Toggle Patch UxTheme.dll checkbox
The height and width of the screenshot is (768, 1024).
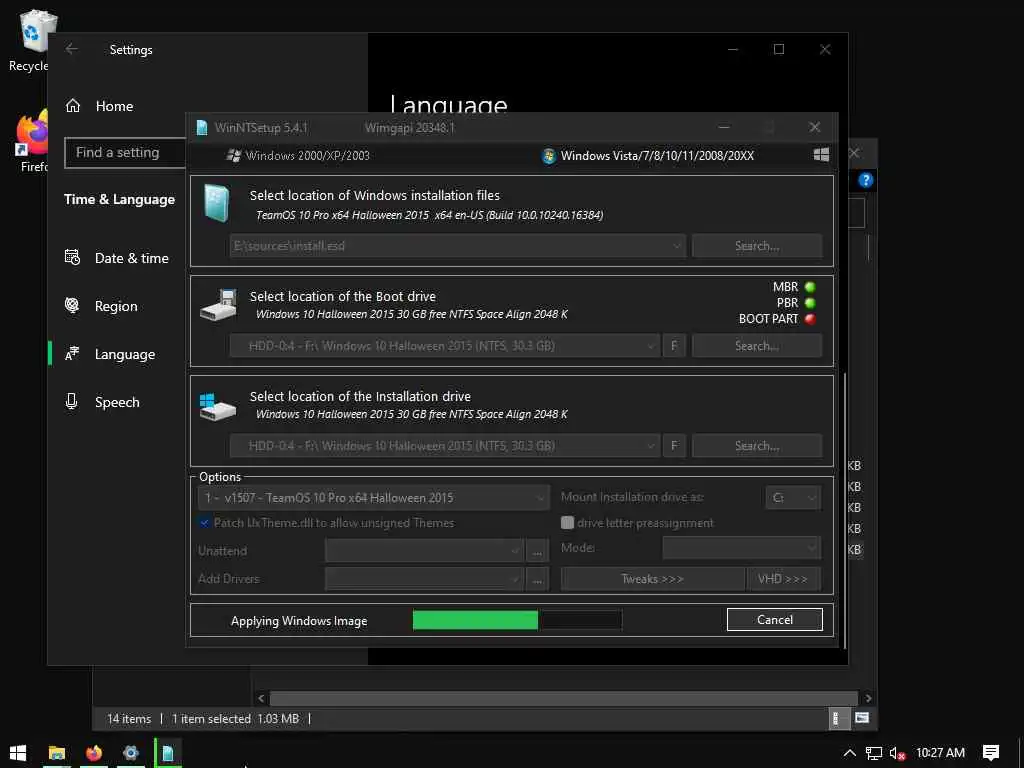tap(204, 523)
